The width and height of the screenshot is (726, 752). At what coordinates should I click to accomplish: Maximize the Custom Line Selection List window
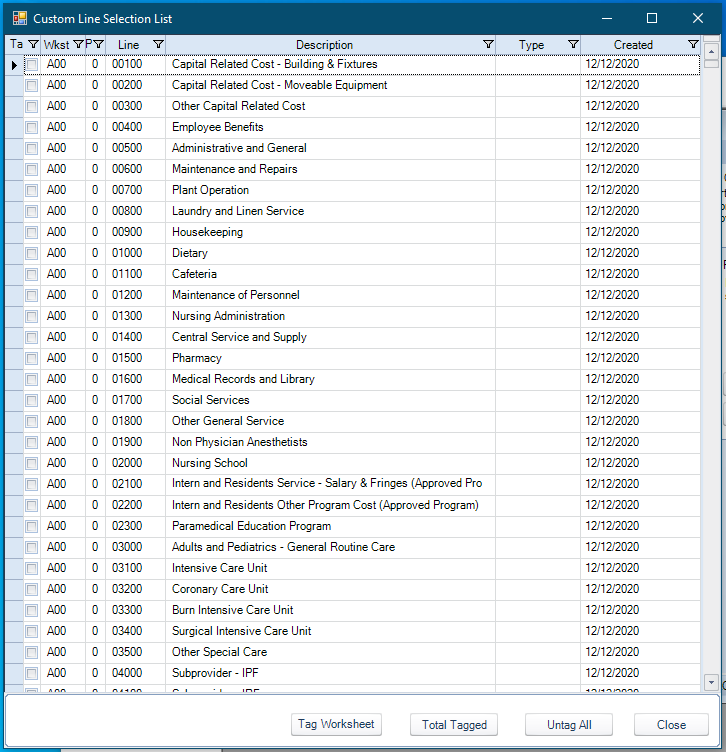point(652,18)
